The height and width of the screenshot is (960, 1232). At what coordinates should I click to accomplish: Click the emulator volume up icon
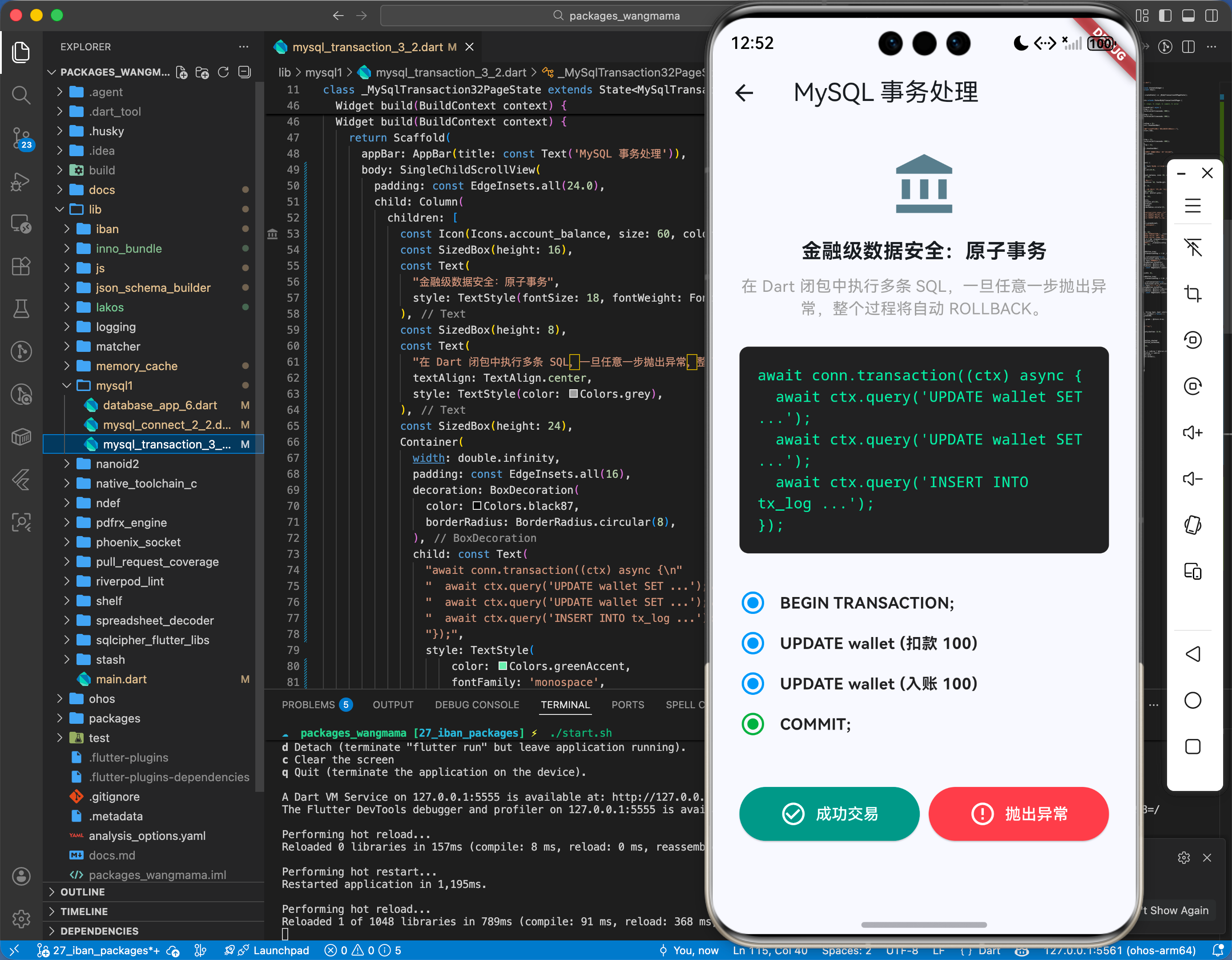click(1192, 433)
